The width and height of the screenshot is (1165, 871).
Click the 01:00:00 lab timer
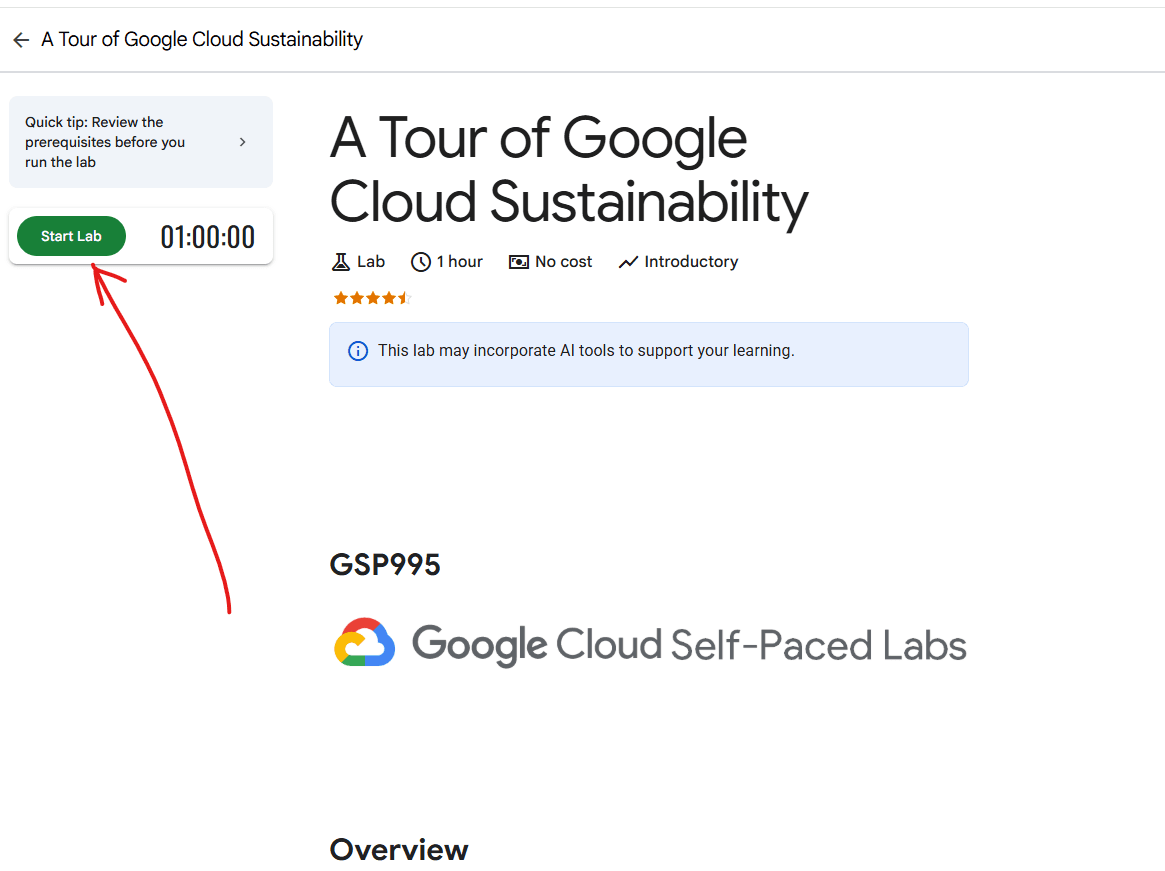point(208,237)
